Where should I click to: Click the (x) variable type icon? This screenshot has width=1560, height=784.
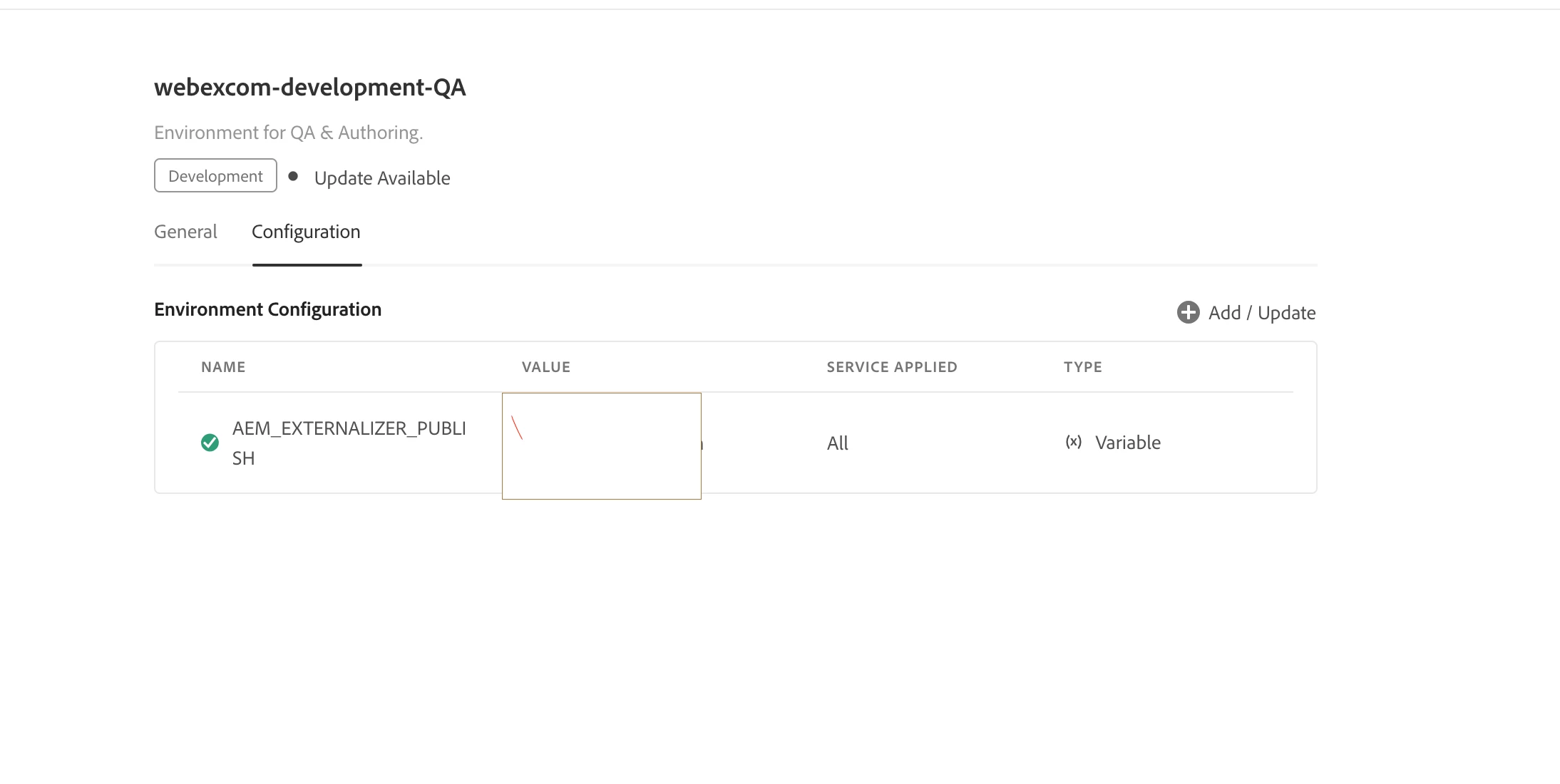click(x=1073, y=442)
